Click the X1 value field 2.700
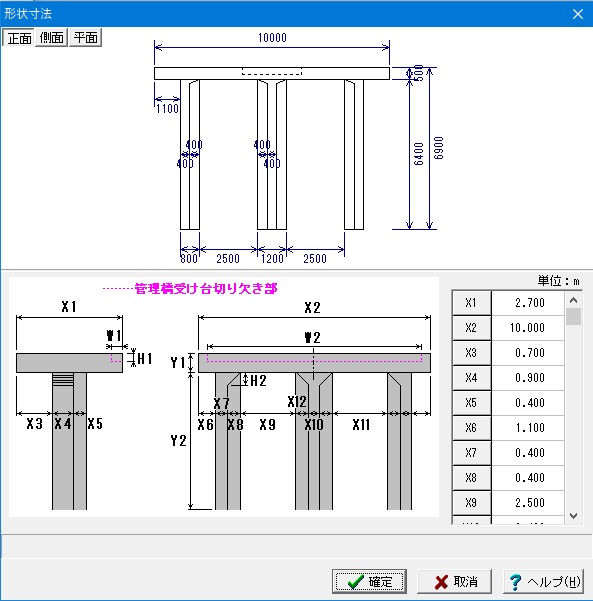Viewport: 593px width, 601px height. coord(528,303)
